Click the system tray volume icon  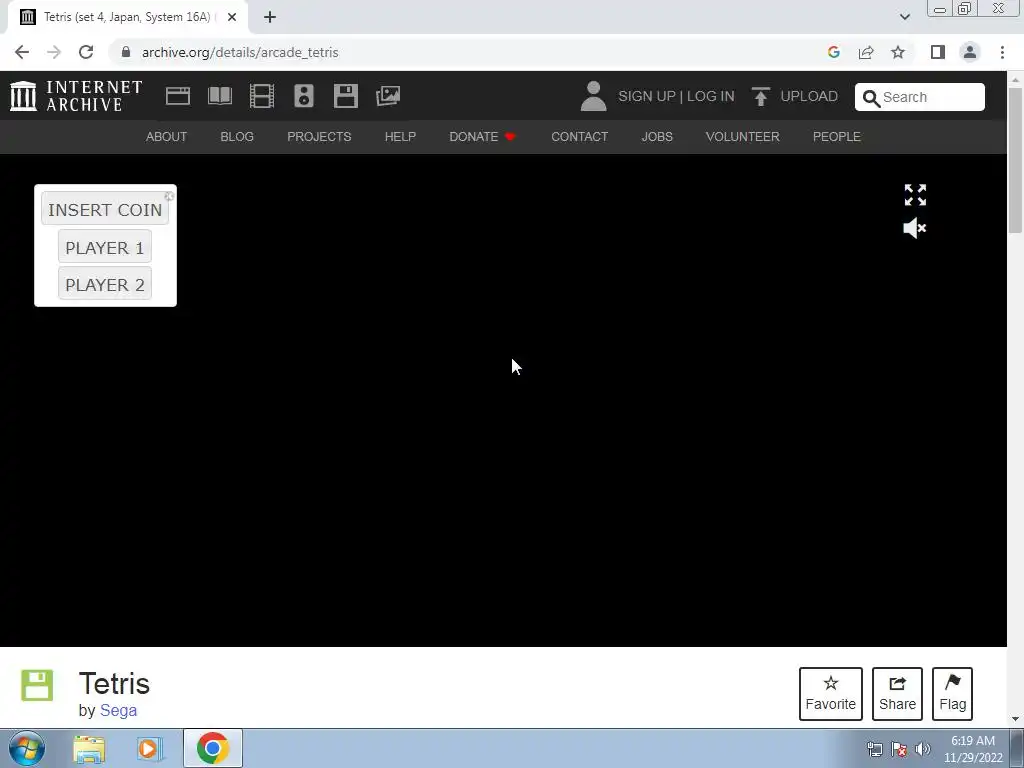pyautogui.click(x=923, y=749)
